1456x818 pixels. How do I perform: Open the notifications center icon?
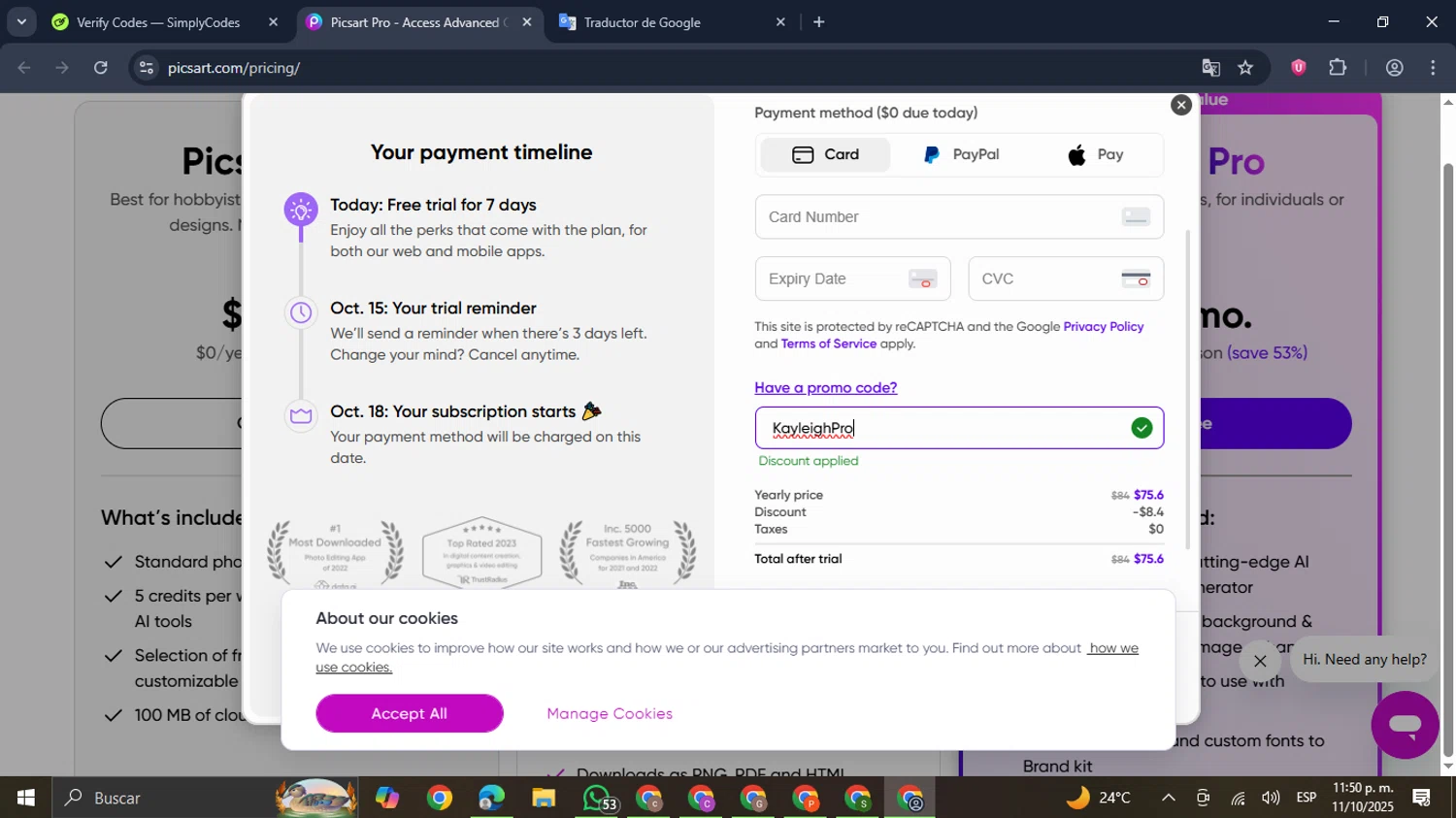(1422, 798)
